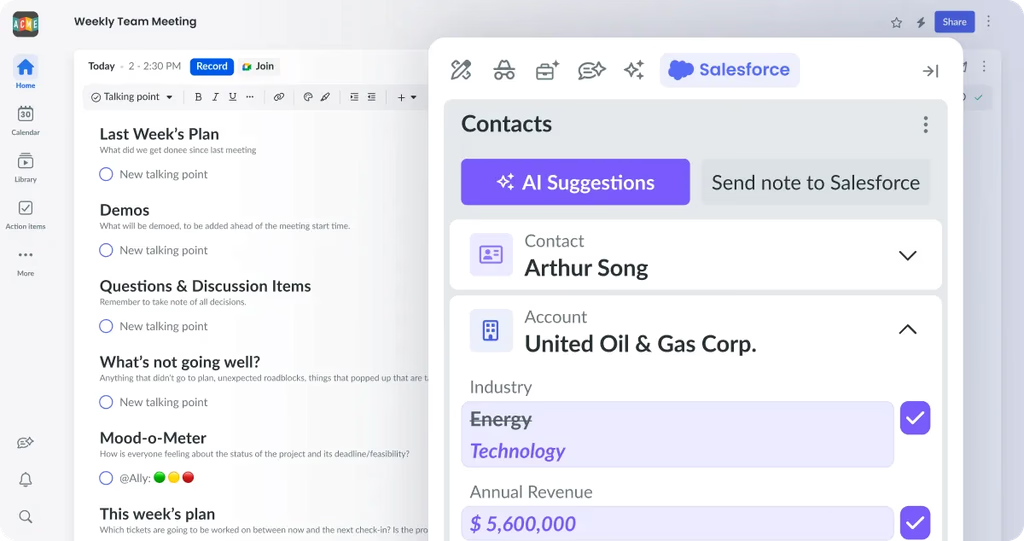Click the This week's plan heading
This screenshot has height=541, width=1024.
tap(157, 514)
